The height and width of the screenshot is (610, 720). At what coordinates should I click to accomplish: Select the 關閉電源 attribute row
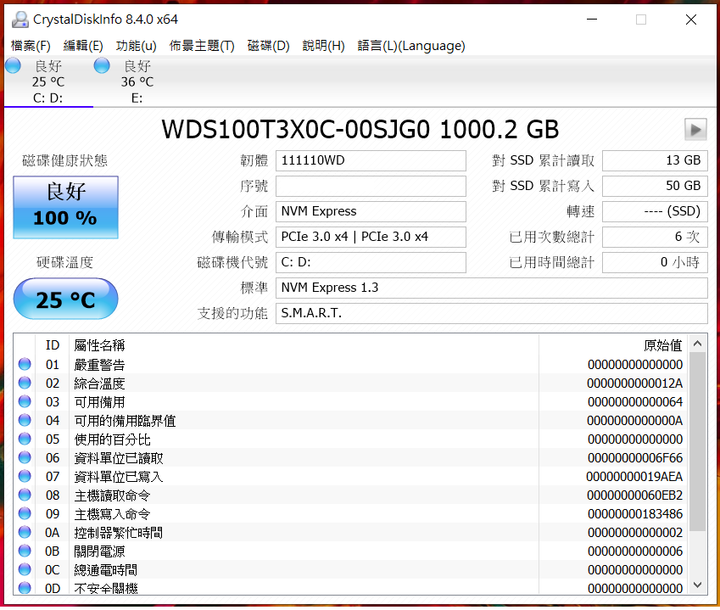tap(351, 551)
